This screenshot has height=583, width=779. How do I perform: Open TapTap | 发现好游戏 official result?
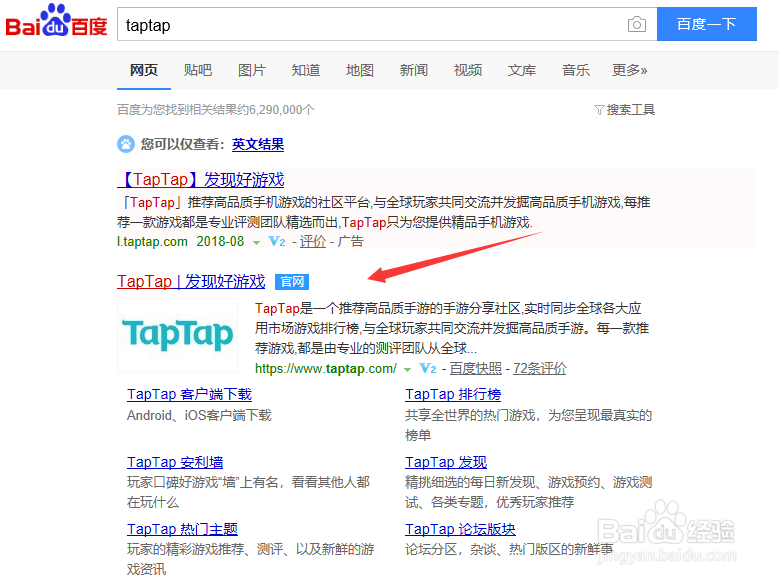click(x=191, y=281)
